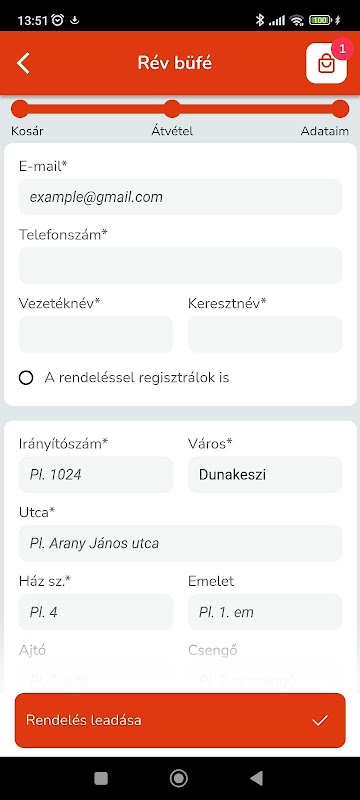Tap the Android home circle button
The width and height of the screenshot is (360, 800).
(178, 778)
